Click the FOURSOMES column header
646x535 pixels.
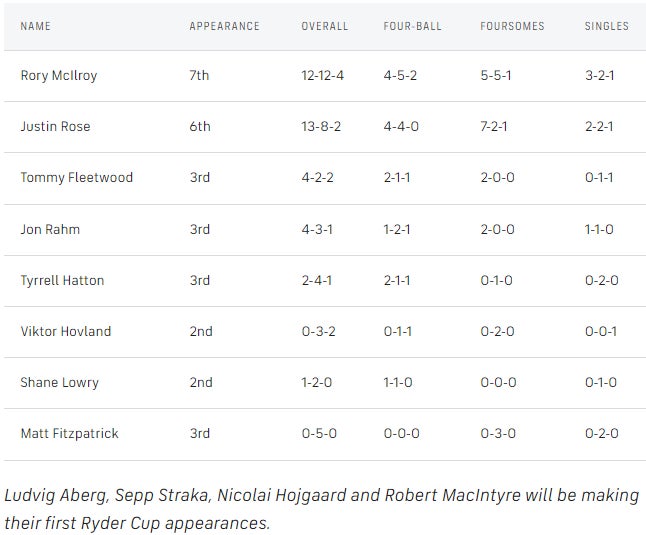click(512, 26)
